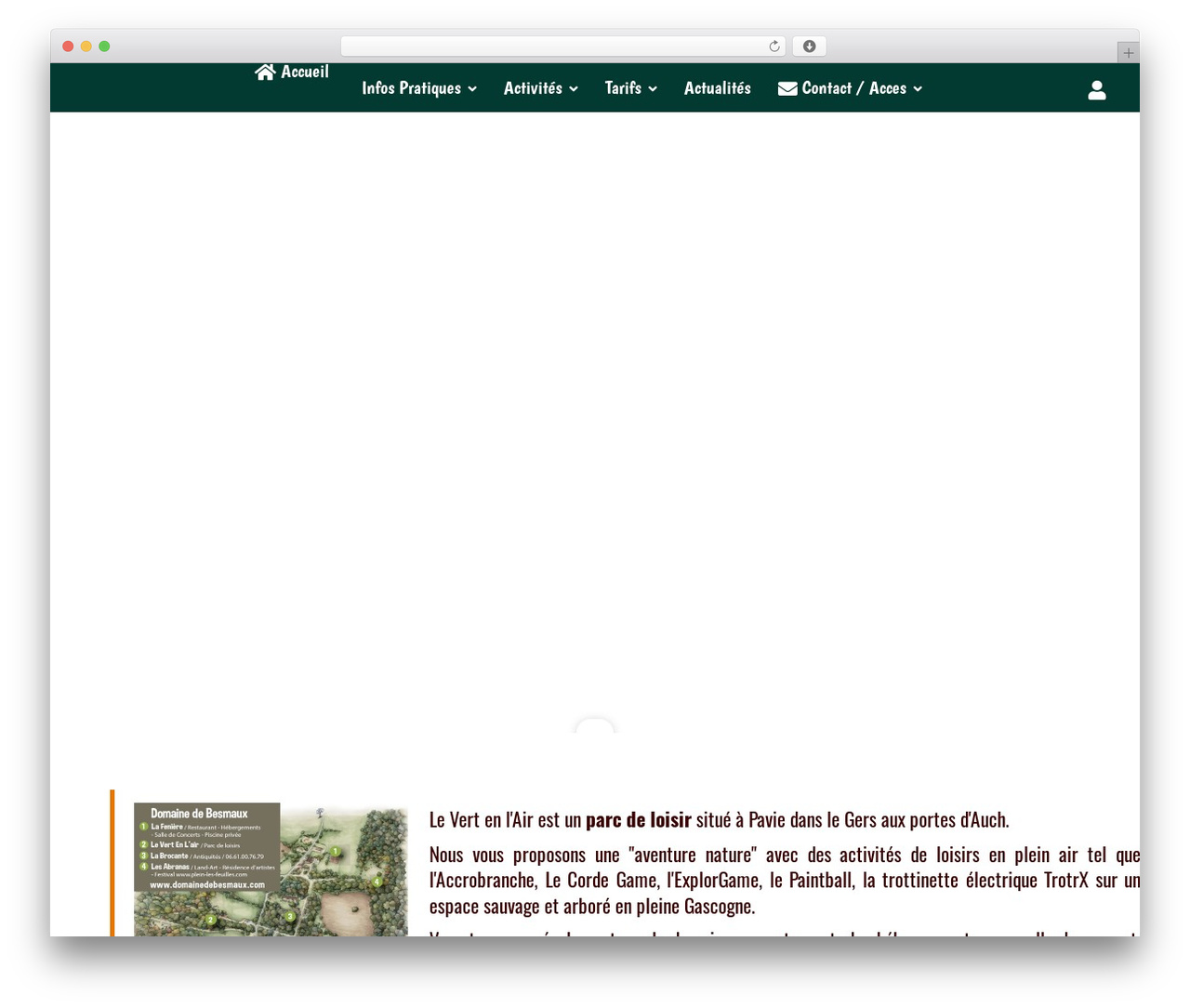Click the envelope icon beside Contact
The image size is (1190, 1008).
pyautogui.click(x=787, y=88)
